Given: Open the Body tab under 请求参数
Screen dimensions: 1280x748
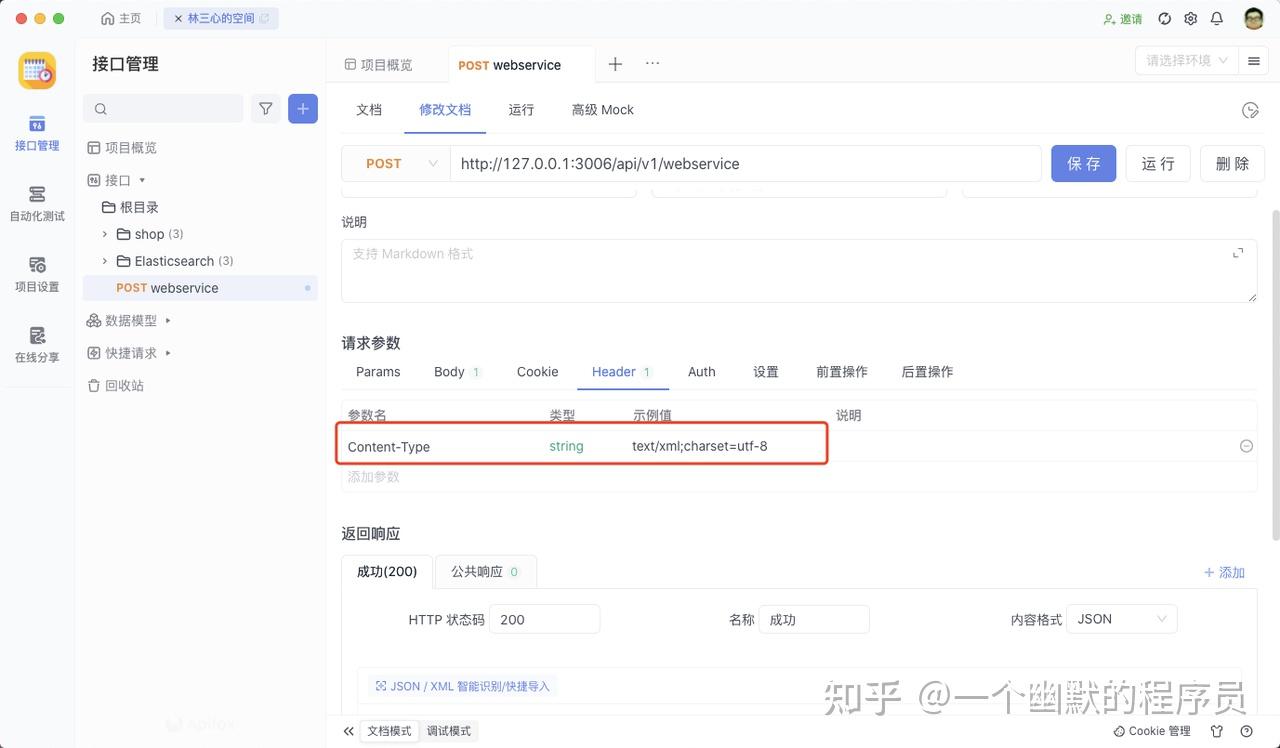Looking at the screenshot, I should (x=447, y=371).
